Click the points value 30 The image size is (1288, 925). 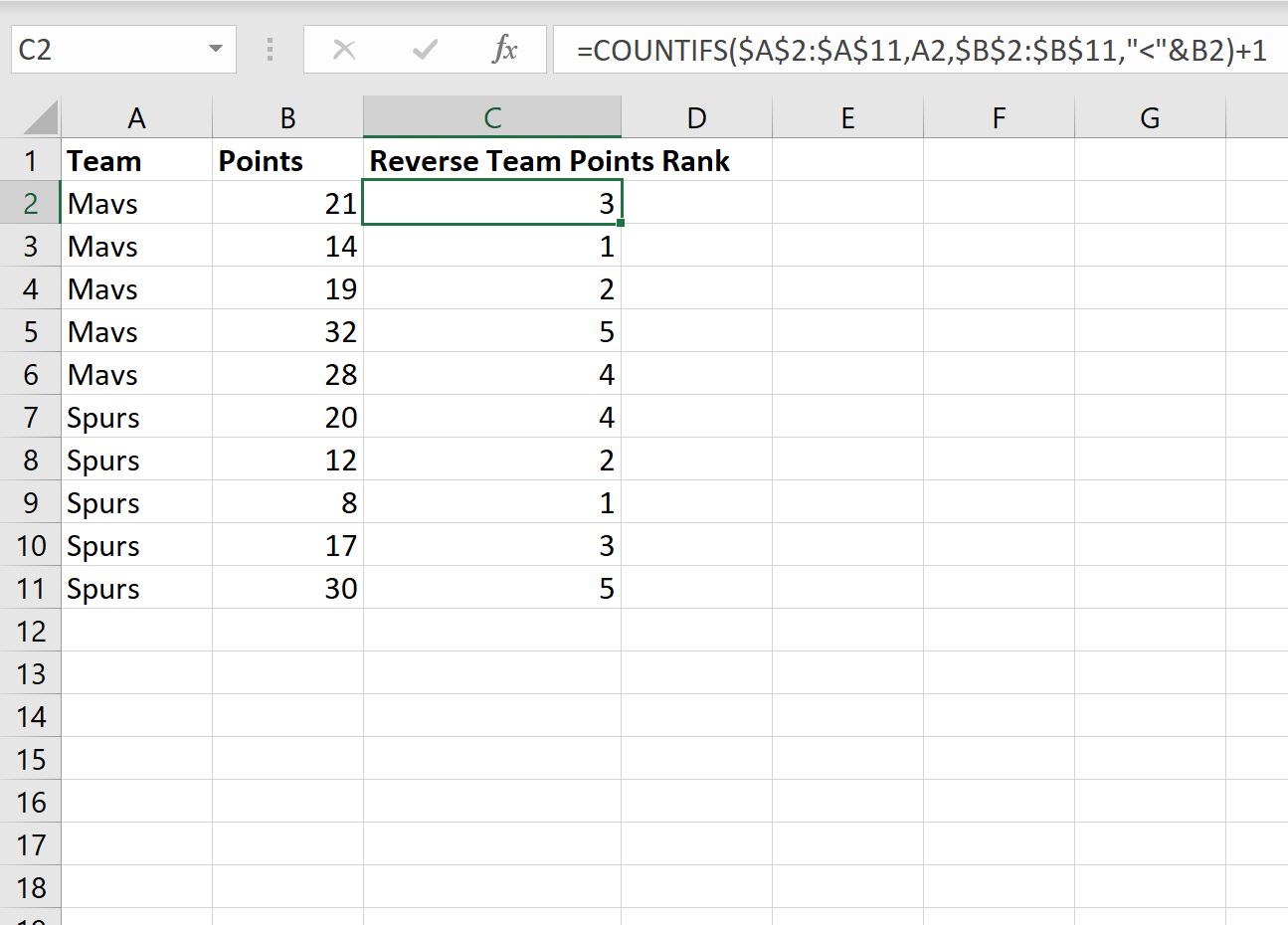(x=287, y=588)
